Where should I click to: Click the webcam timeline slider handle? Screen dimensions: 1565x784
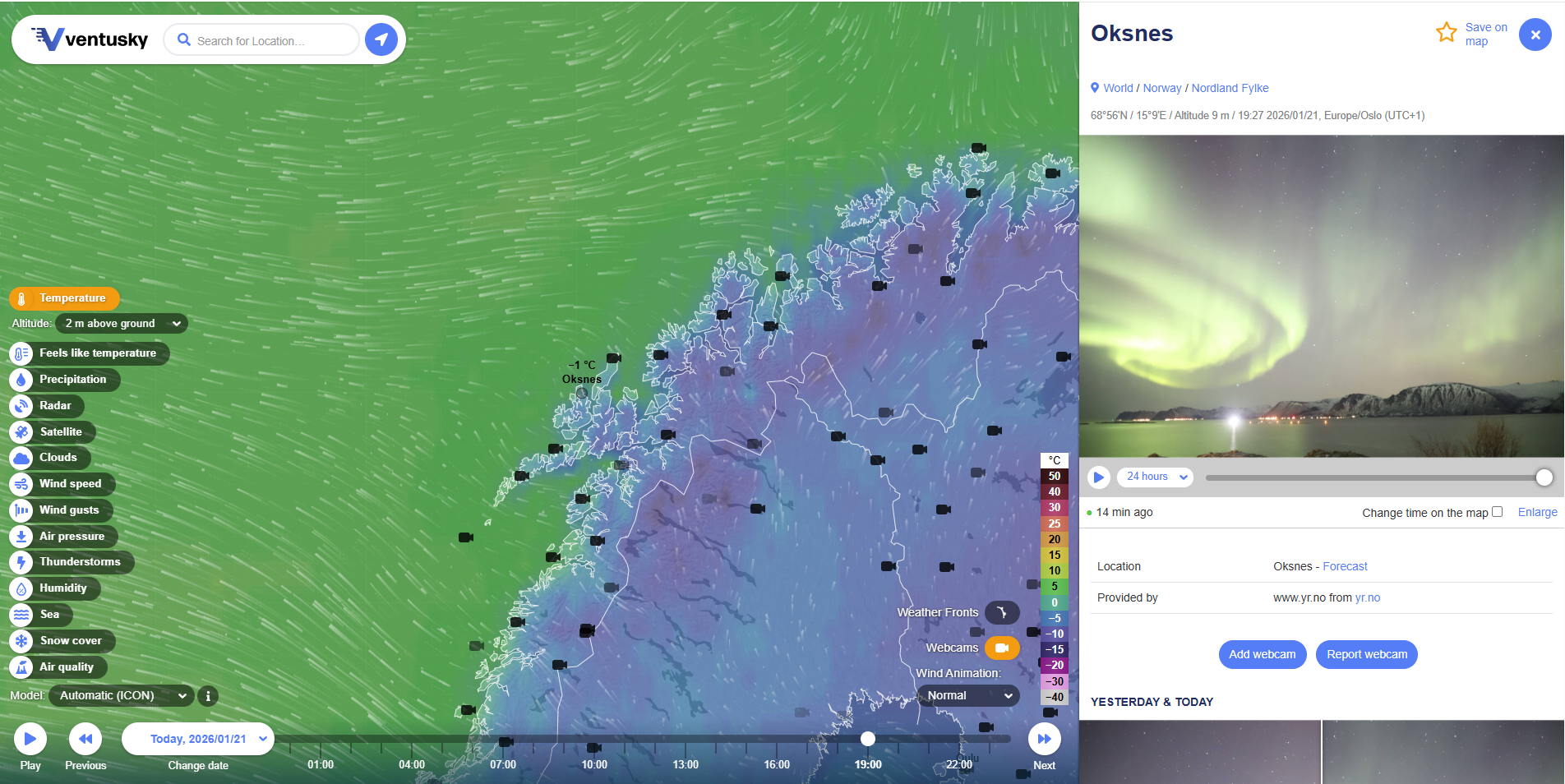(x=1544, y=477)
